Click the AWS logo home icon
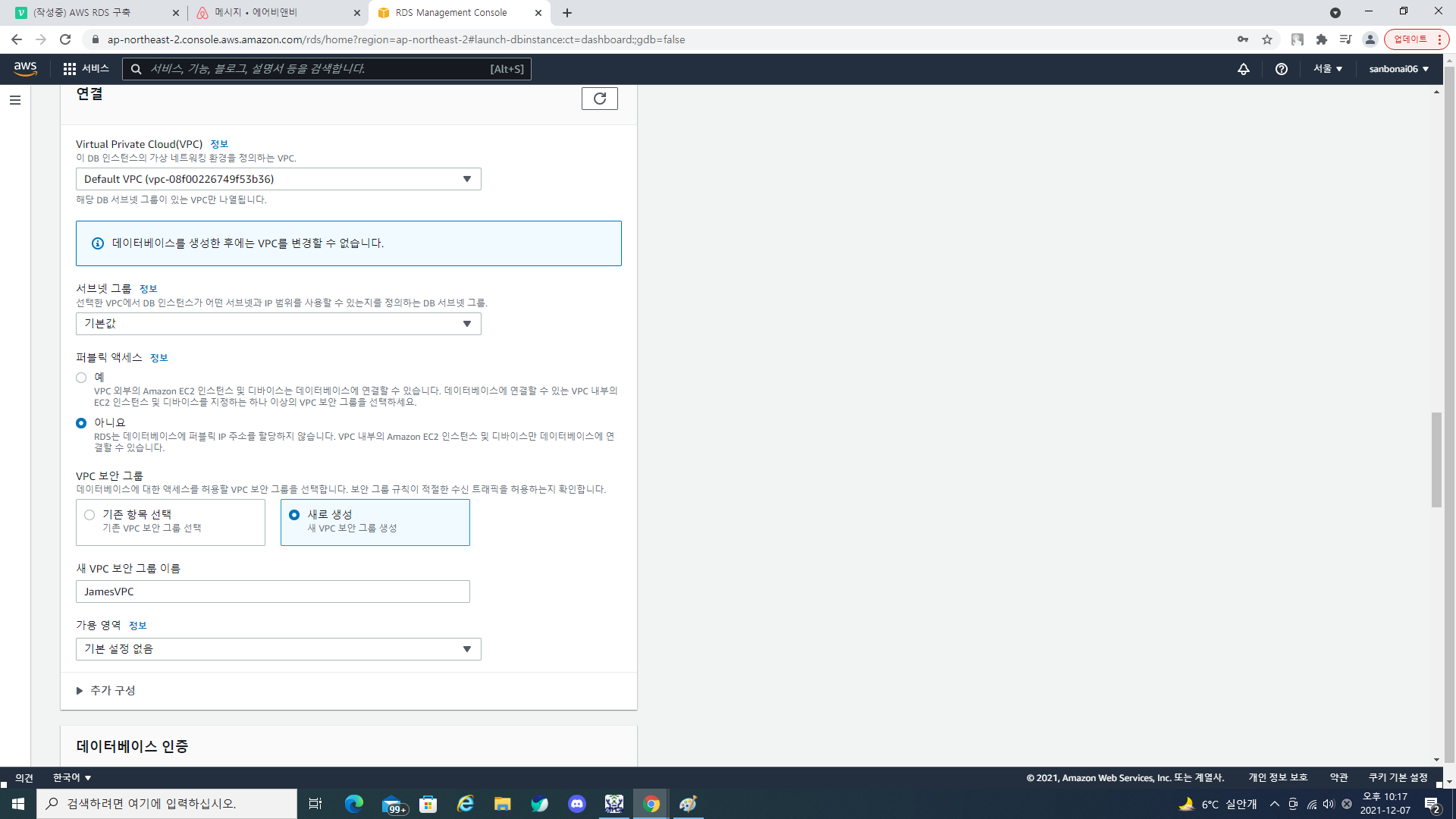1456x819 pixels. [x=25, y=68]
